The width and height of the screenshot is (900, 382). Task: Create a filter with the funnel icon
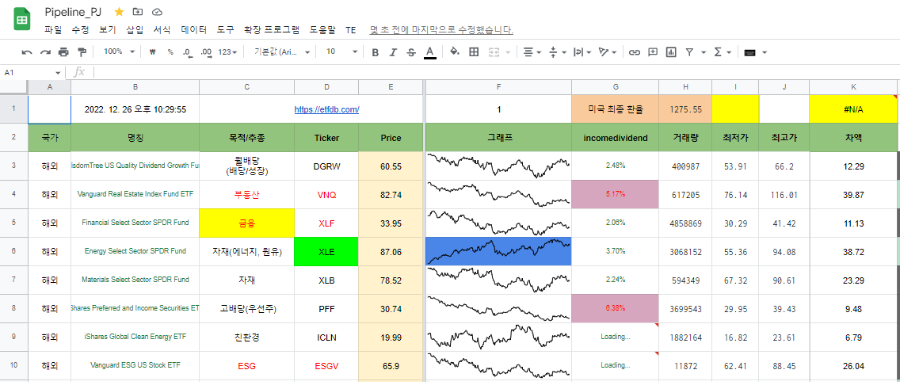[689, 52]
